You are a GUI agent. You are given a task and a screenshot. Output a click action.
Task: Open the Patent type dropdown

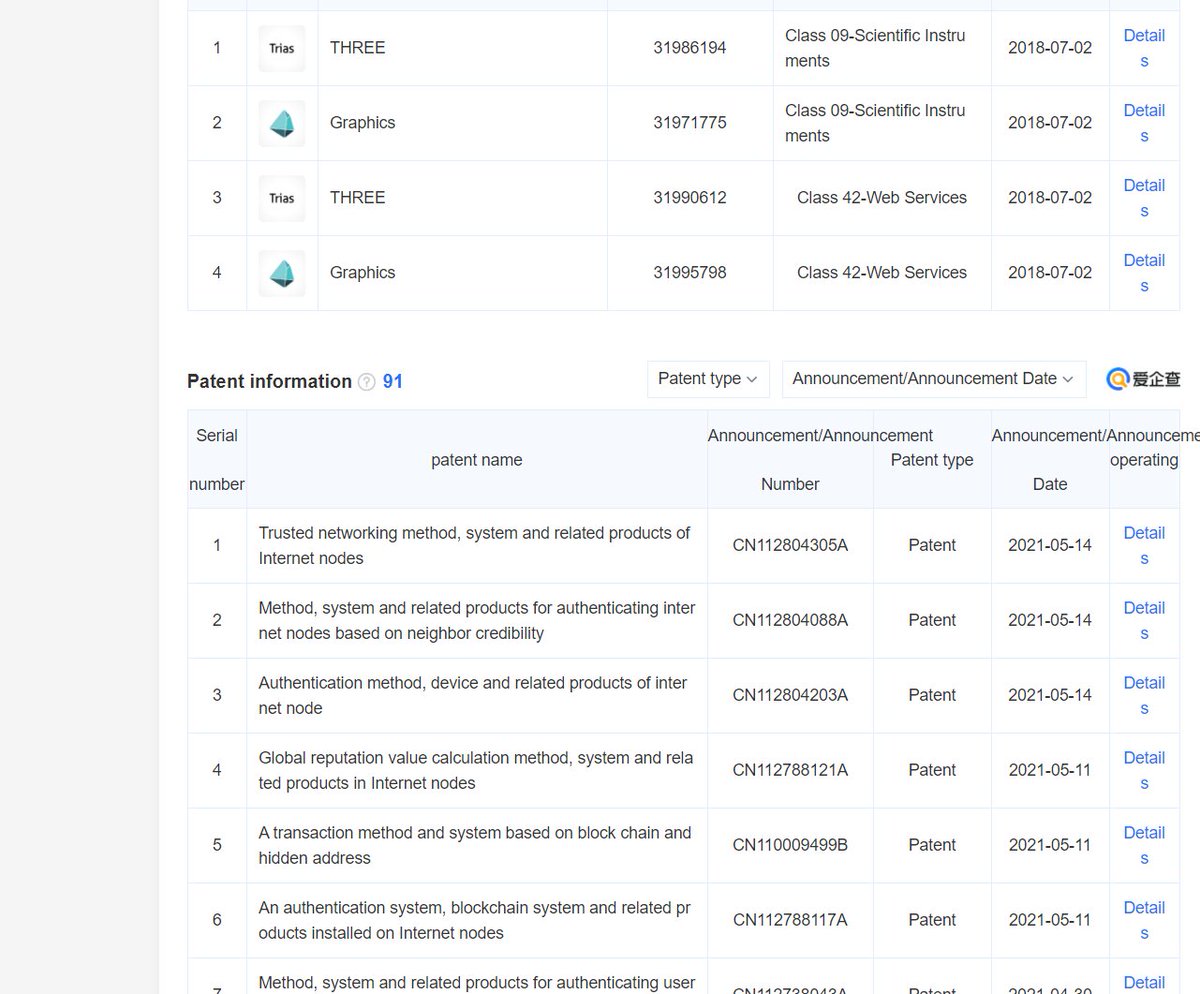(x=708, y=379)
